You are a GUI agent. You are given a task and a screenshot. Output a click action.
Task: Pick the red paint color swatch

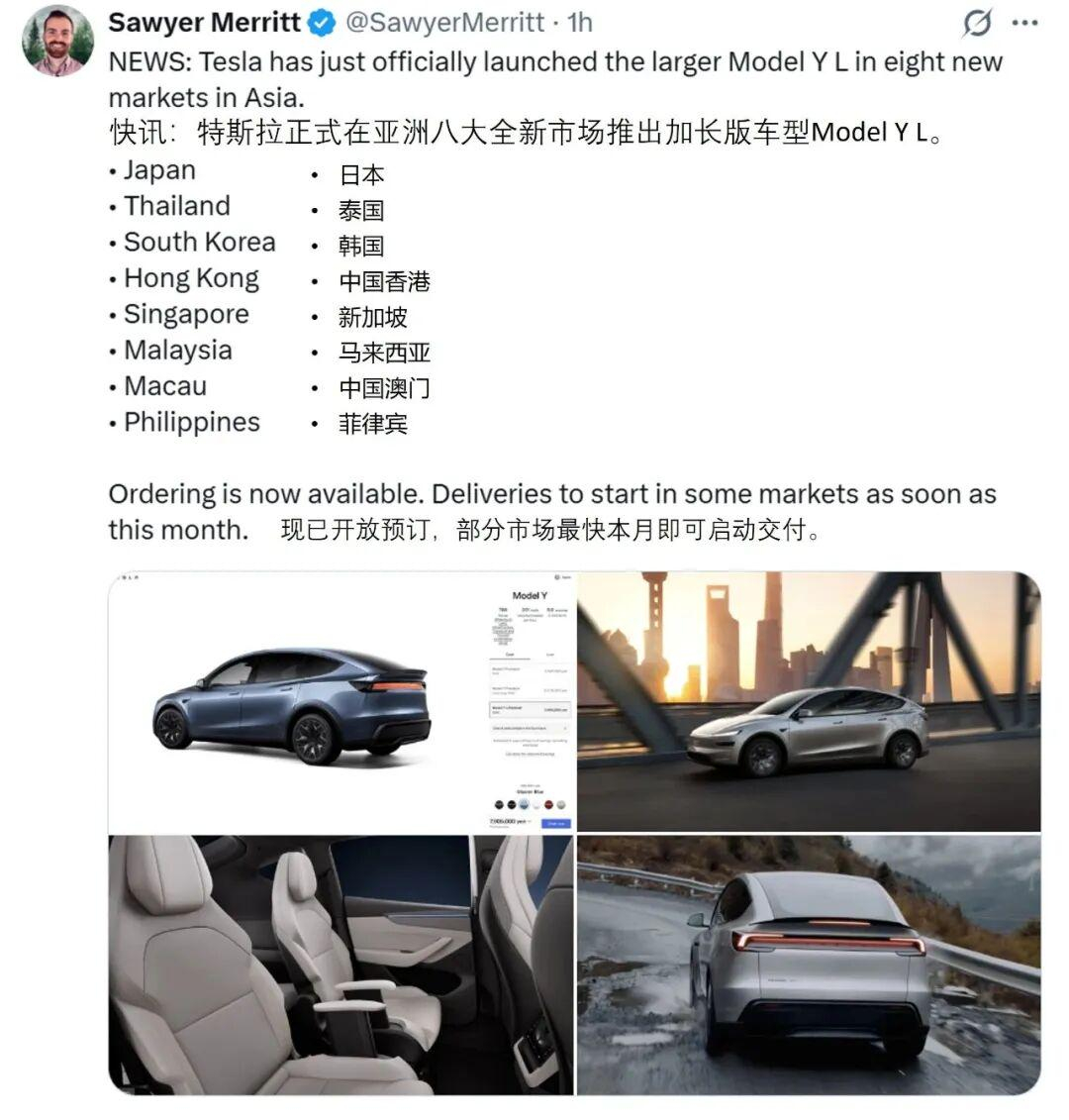coord(548,804)
